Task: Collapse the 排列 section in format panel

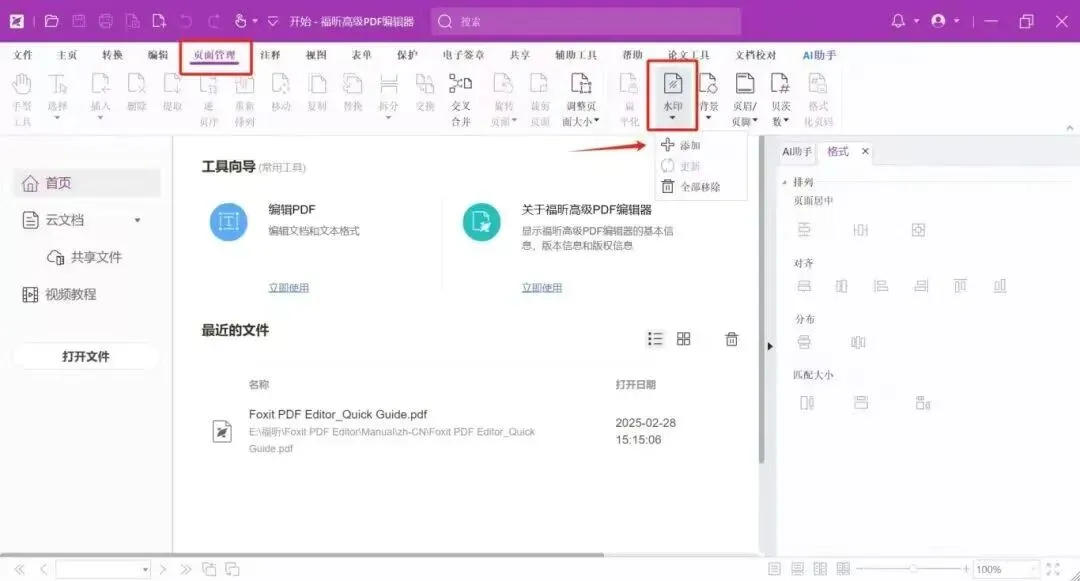Action: click(x=785, y=182)
